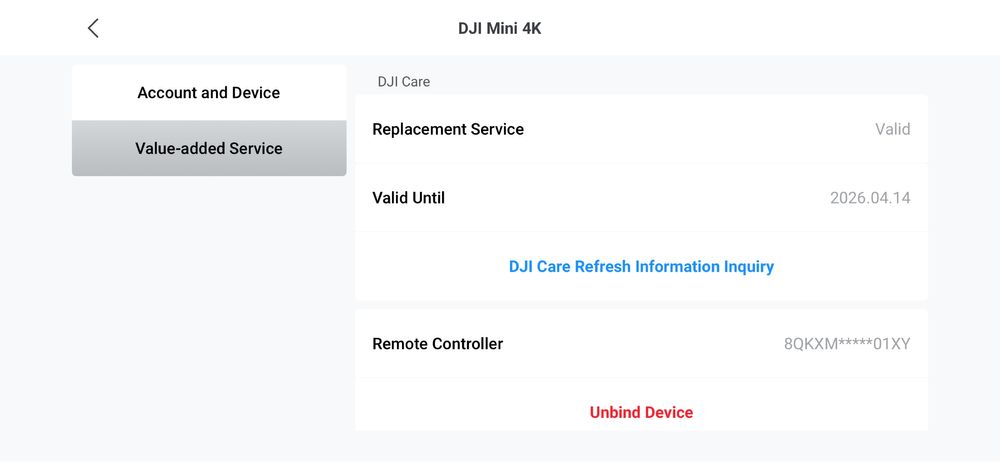This screenshot has height=462, width=1000.
Task: Click empty header space right of the title
Action: coord(770,28)
